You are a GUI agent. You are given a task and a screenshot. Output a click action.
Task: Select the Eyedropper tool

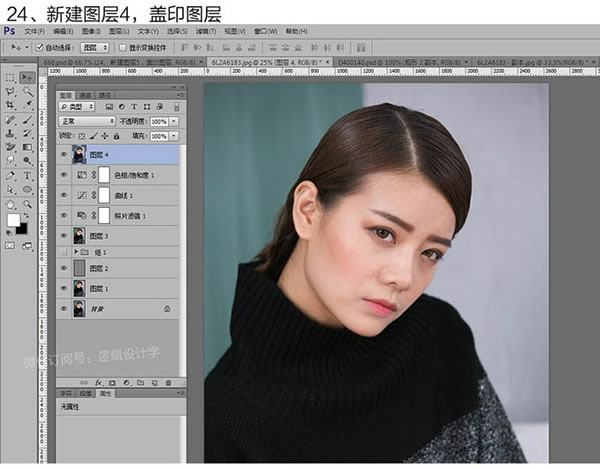tap(27, 105)
